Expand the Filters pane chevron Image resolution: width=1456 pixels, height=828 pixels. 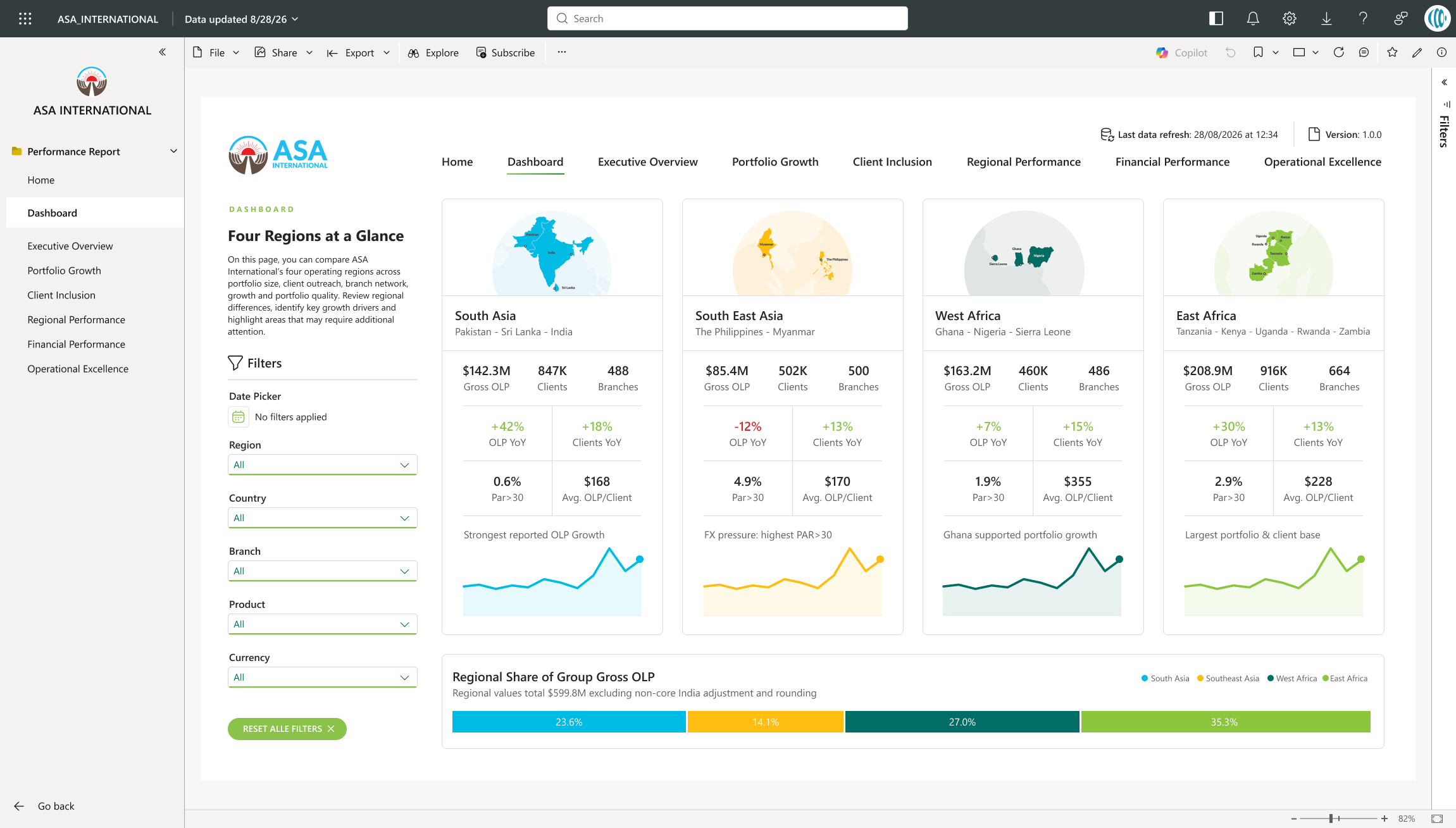click(1445, 82)
